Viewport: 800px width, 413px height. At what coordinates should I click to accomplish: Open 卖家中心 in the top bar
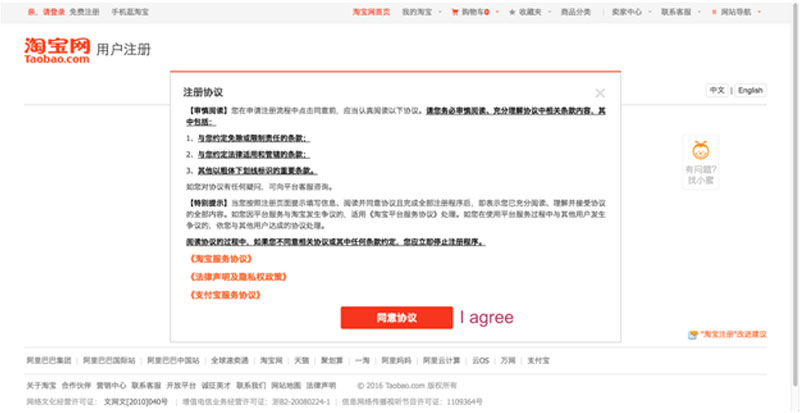627,12
